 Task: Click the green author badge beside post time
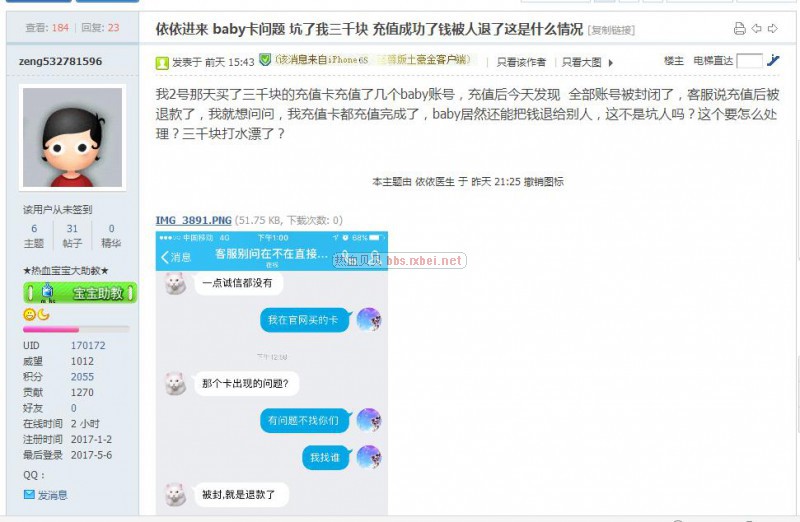click(x=162, y=63)
